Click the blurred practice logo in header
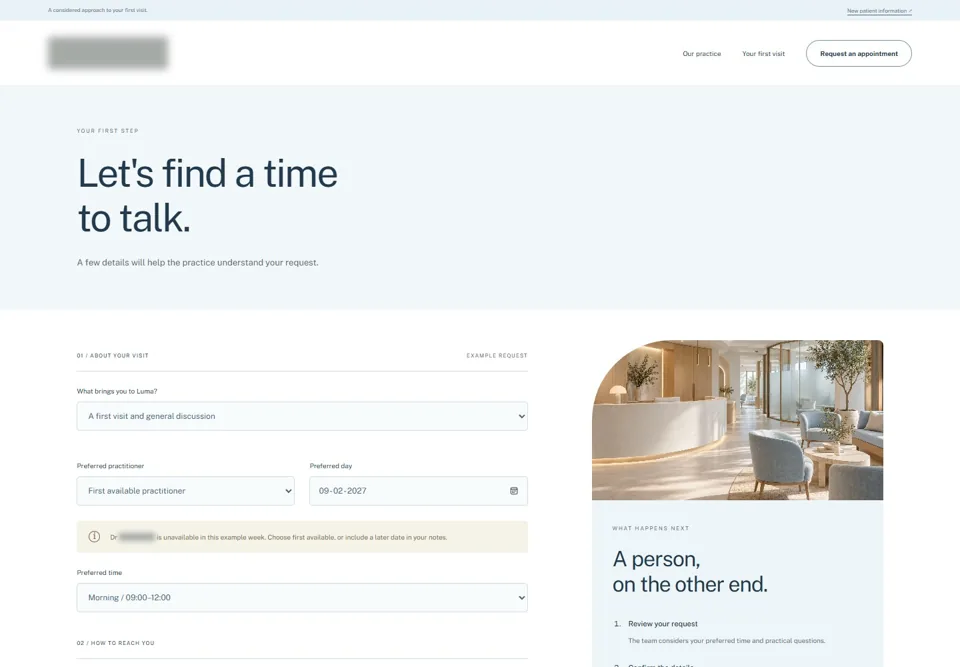960x667 pixels. tap(108, 52)
